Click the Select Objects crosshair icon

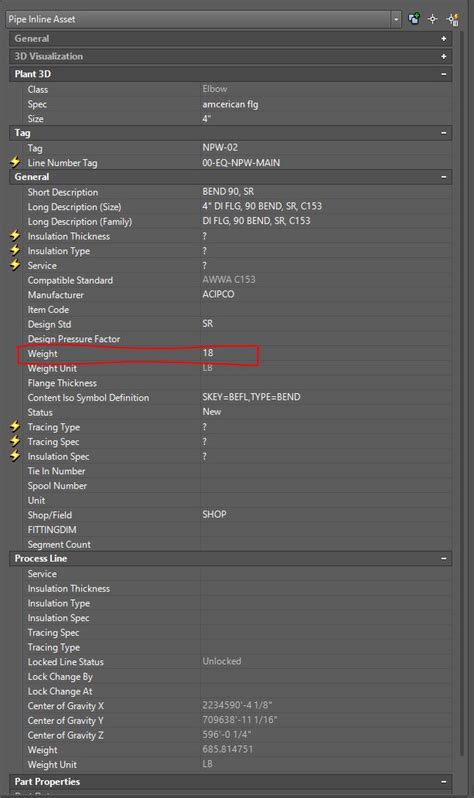433,19
